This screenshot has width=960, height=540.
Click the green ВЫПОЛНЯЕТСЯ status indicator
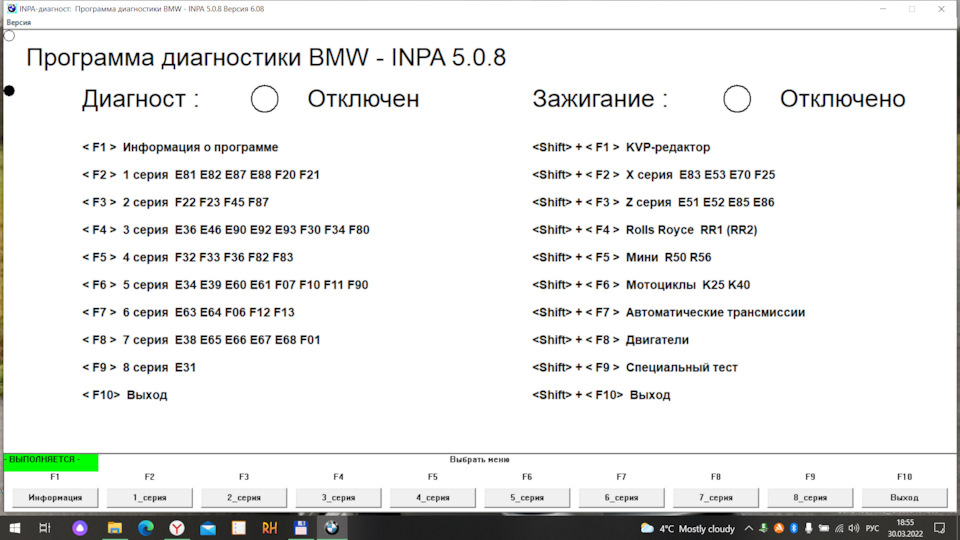[x=51, y=462]
